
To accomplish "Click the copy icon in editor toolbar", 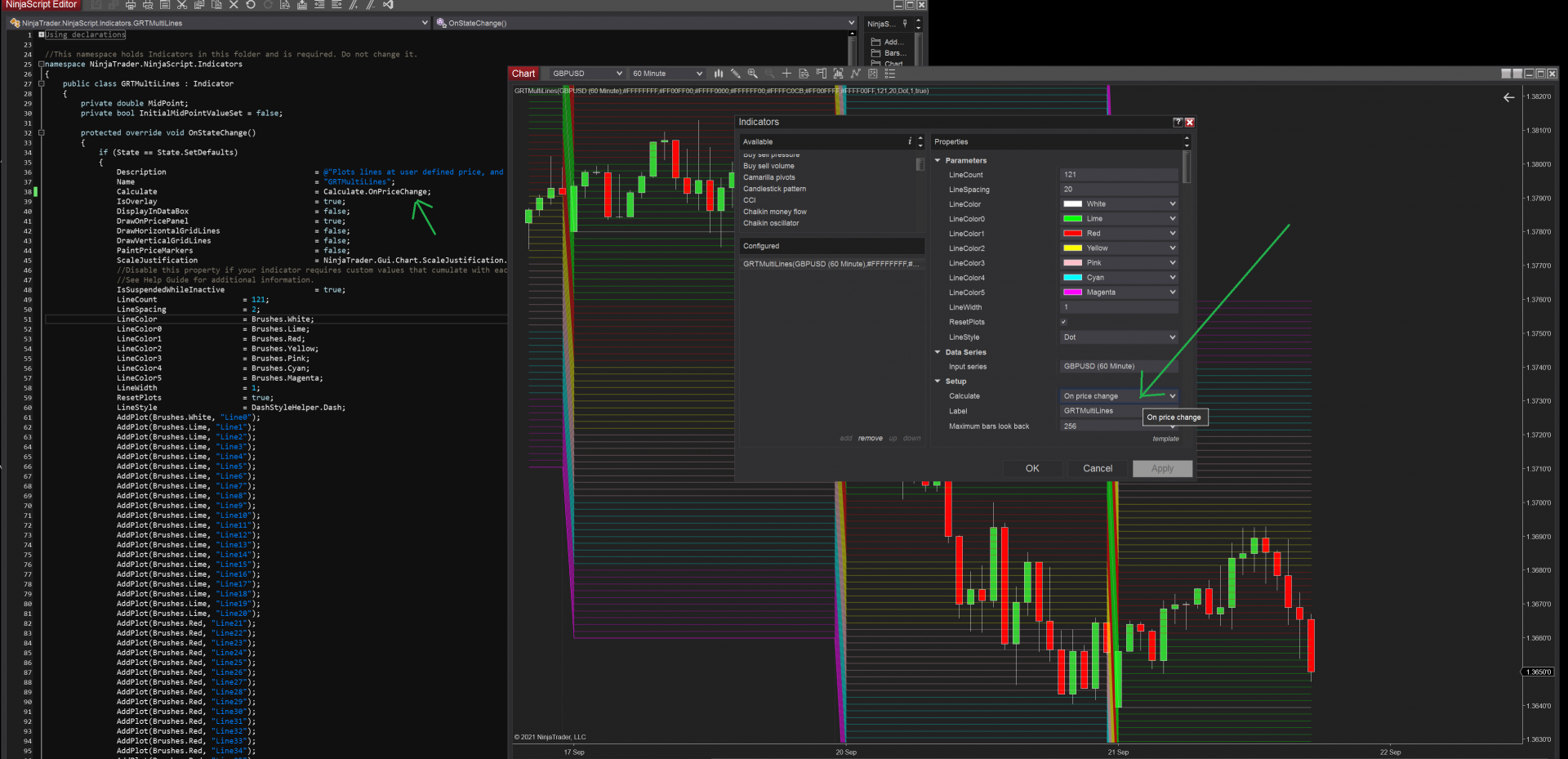I will coord(199,5).
